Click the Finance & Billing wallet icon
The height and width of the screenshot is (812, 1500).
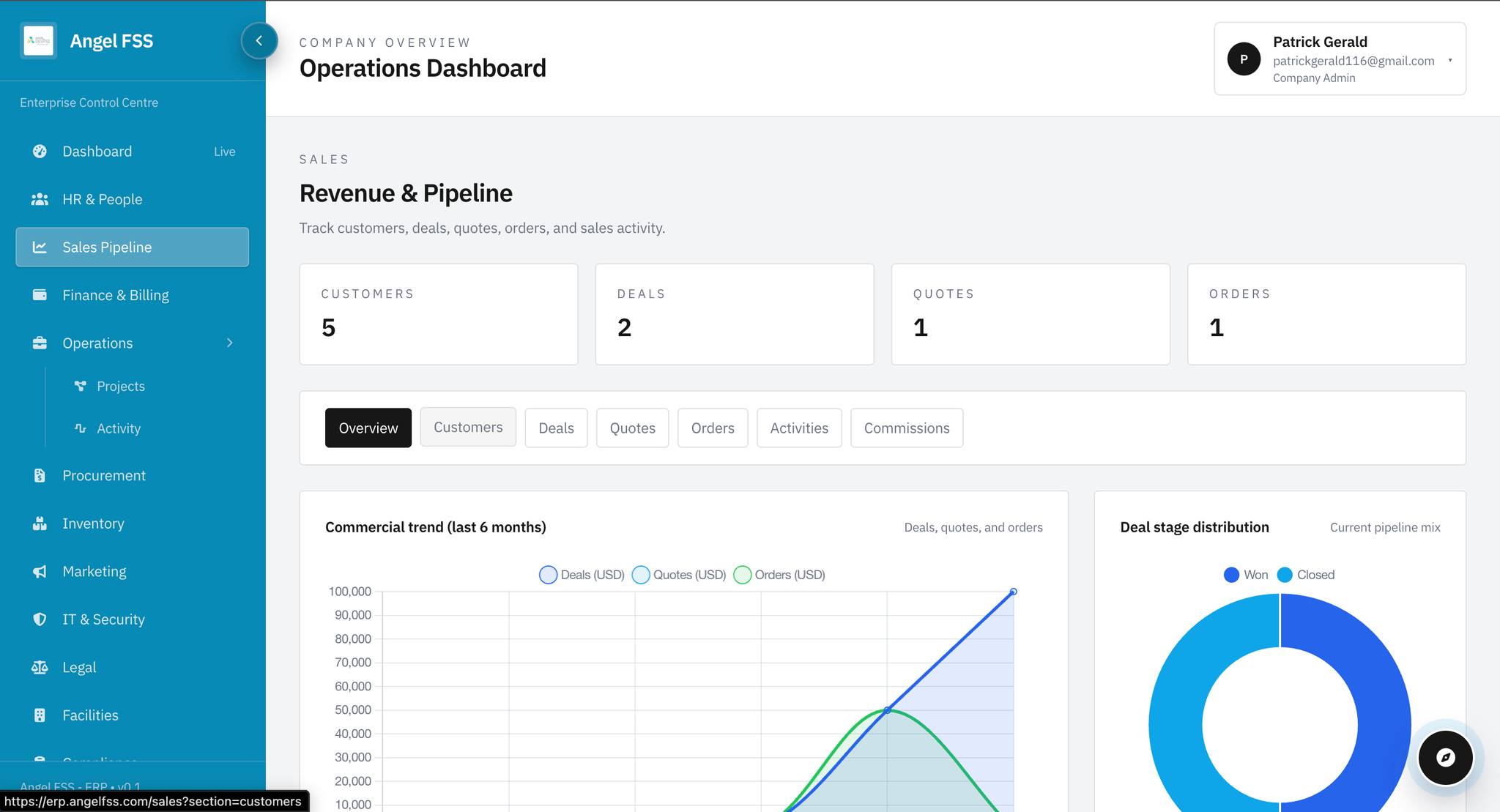40,295
